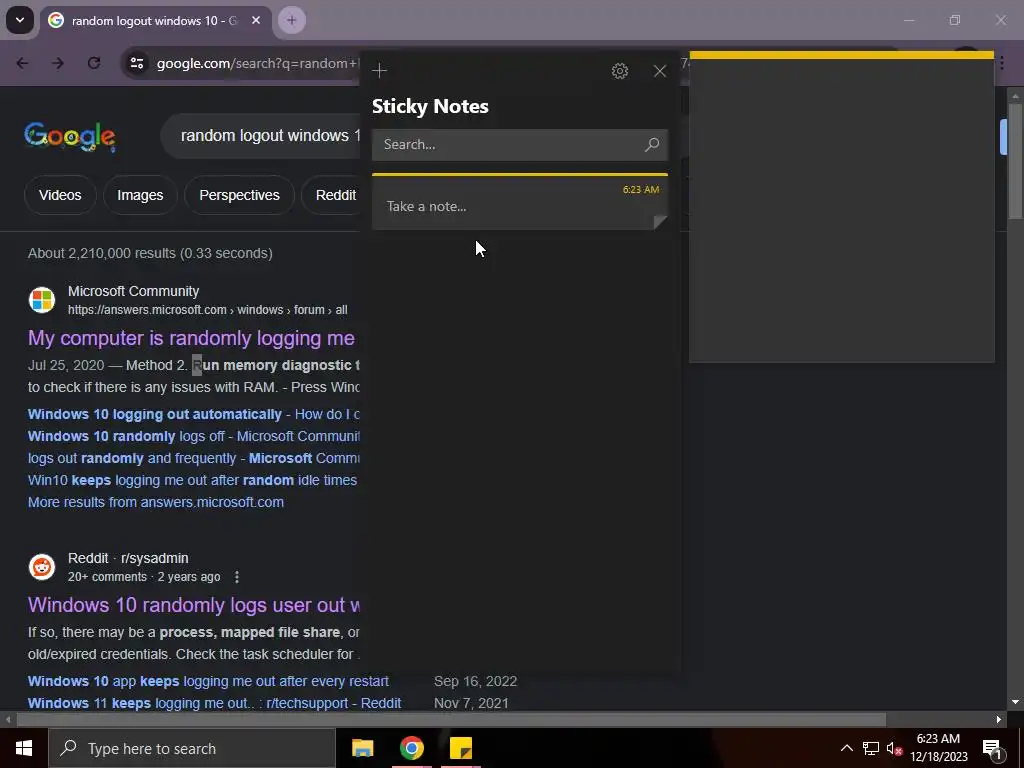The height and width of the screenshot is (768, 1024).
Task: Open File Explorer from taskbar
Action: pyautogui.click(x=362, y=748)
